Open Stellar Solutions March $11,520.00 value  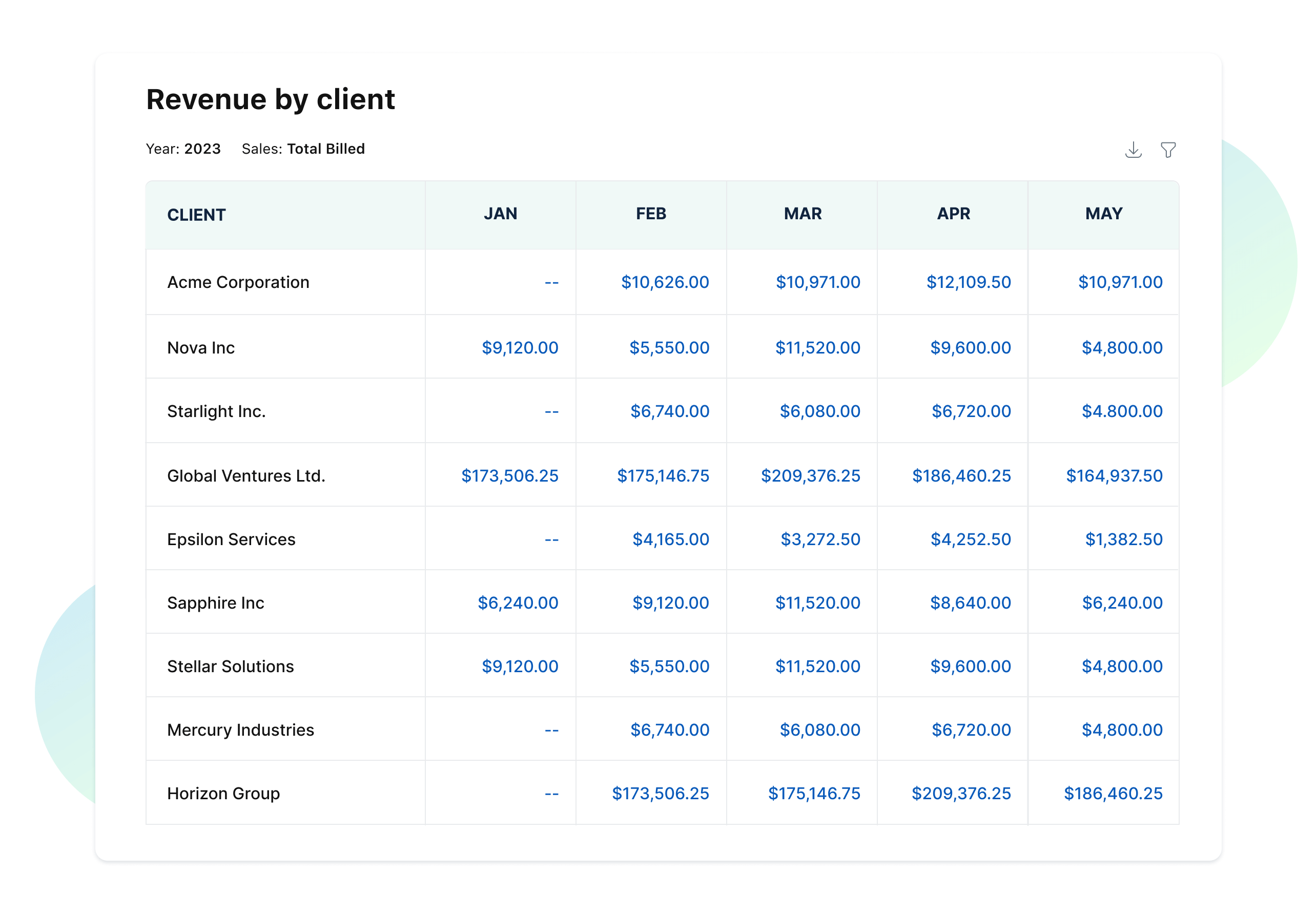click(x=817, y=667)
